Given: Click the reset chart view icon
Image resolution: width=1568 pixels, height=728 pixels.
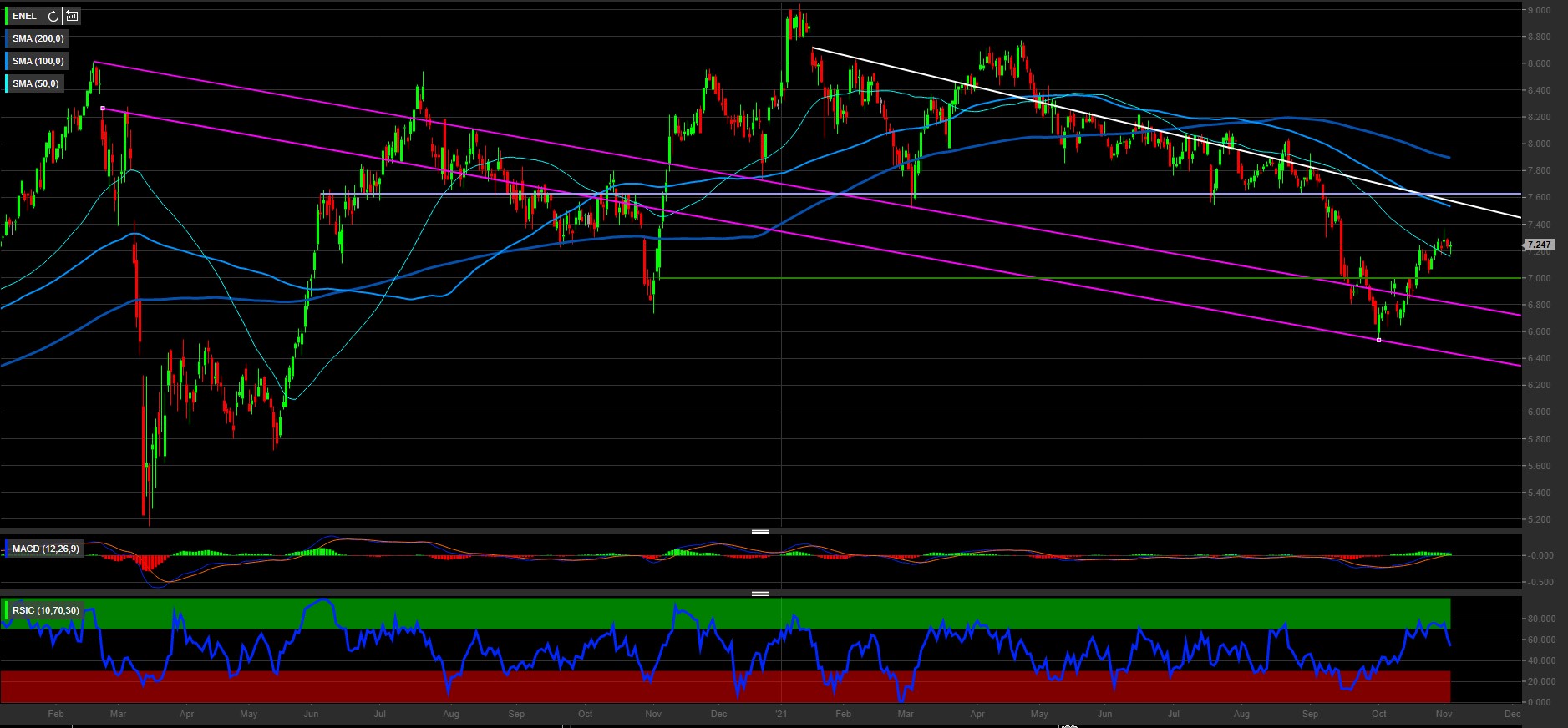Looking at the screenshot, I should click(x=73, y=16).
